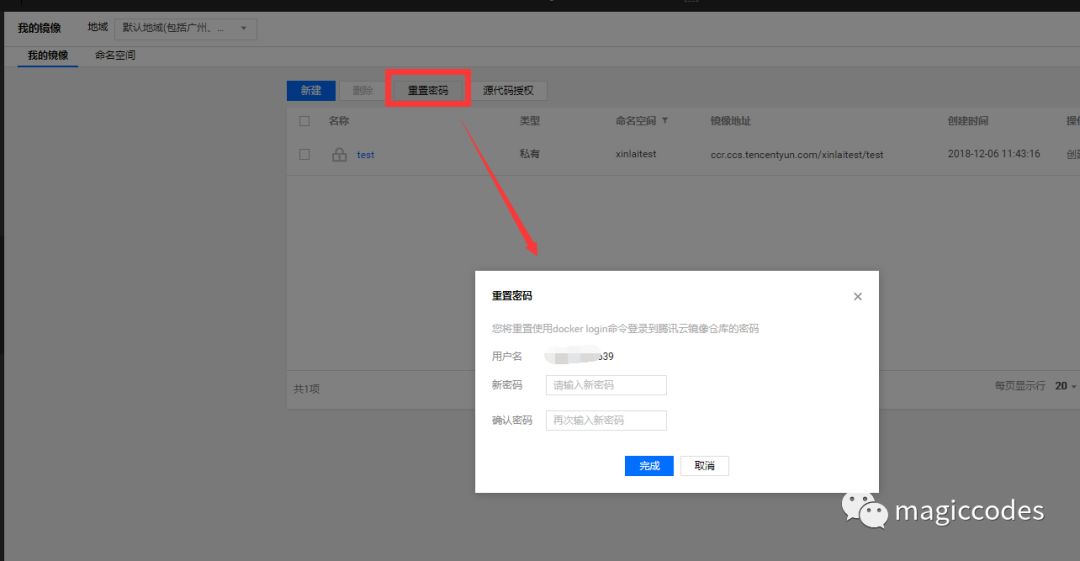
Task: Click the 重置密码 toolbar button
Action: coord(428,90)
